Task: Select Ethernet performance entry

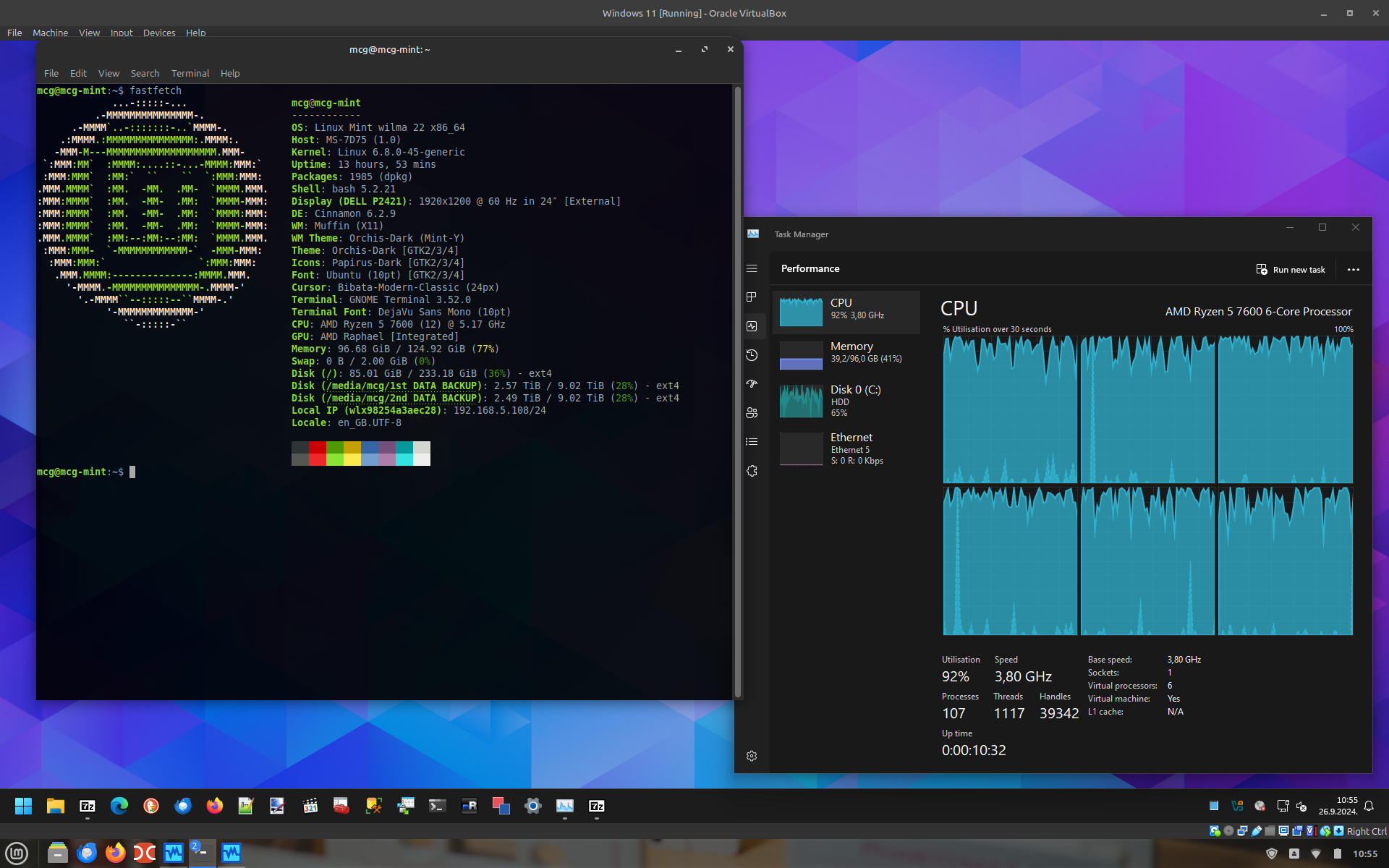Action: coord(846,448)
